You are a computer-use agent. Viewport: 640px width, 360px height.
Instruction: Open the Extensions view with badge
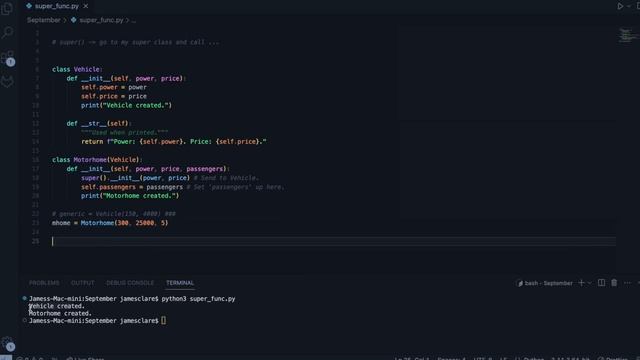pyautogui.click(x=7, y=58)
